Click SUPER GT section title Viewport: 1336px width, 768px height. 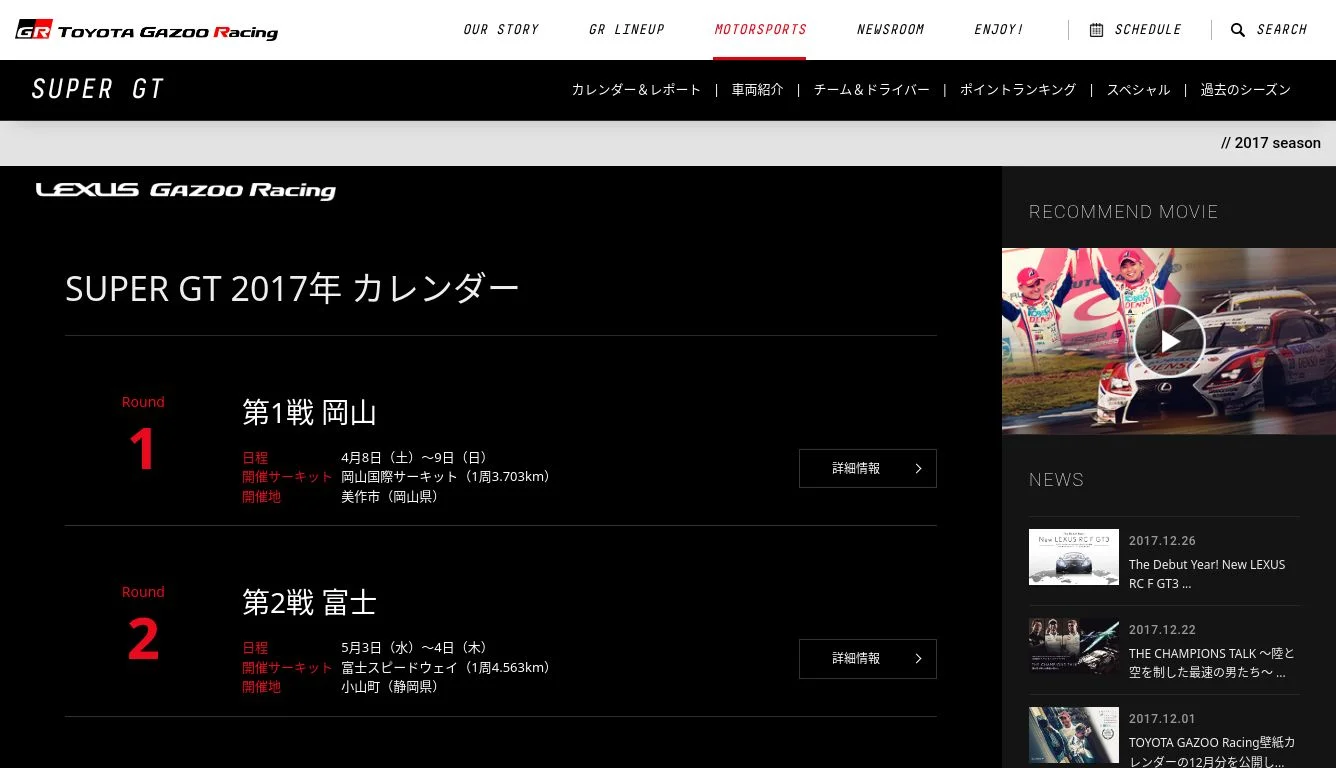tap(97, 89)
